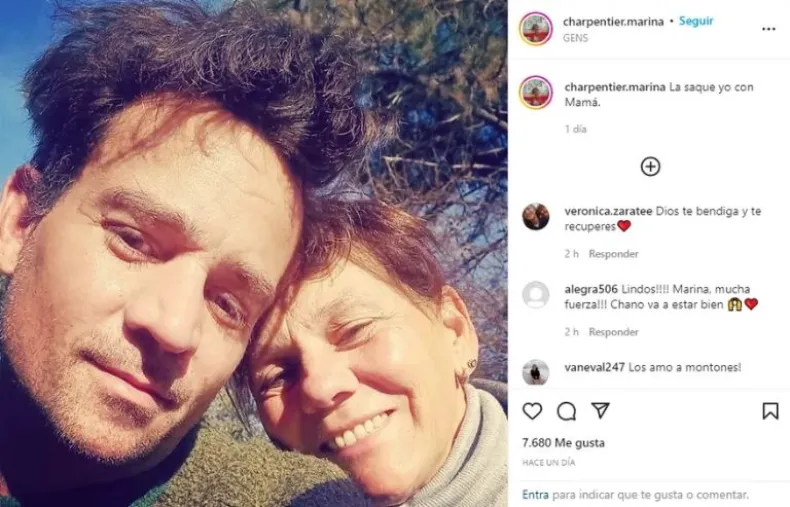Open the selfie photo of the post
Viewport: 790px width, 507px height.
253,254
